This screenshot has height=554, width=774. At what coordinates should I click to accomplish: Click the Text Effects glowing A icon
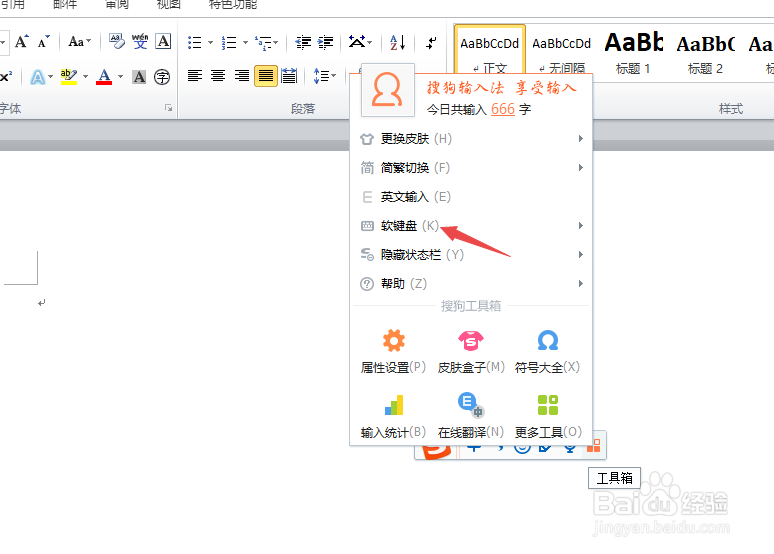(x=38, y=77)
